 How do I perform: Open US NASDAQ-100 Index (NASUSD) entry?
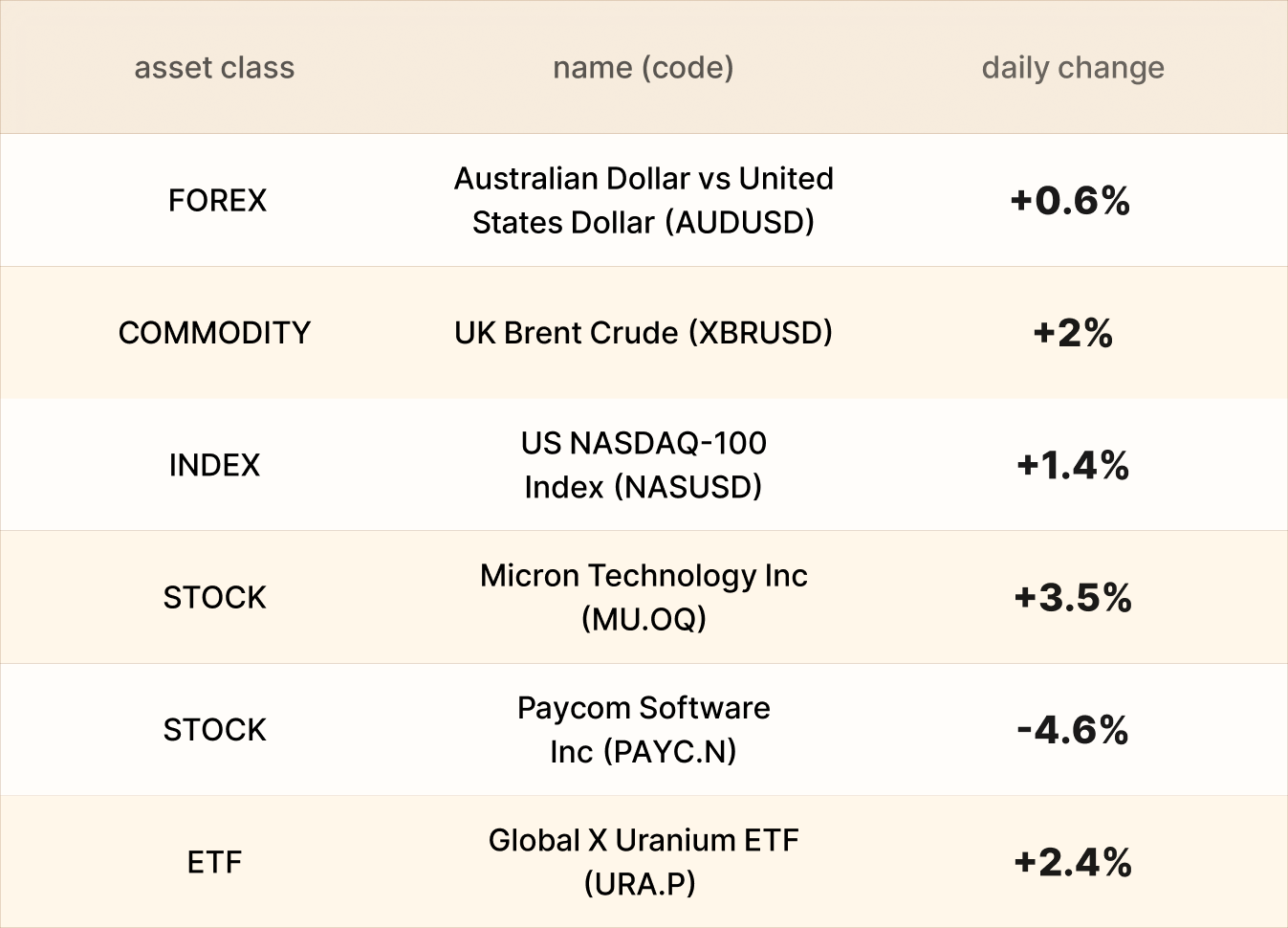click(644, 465)
